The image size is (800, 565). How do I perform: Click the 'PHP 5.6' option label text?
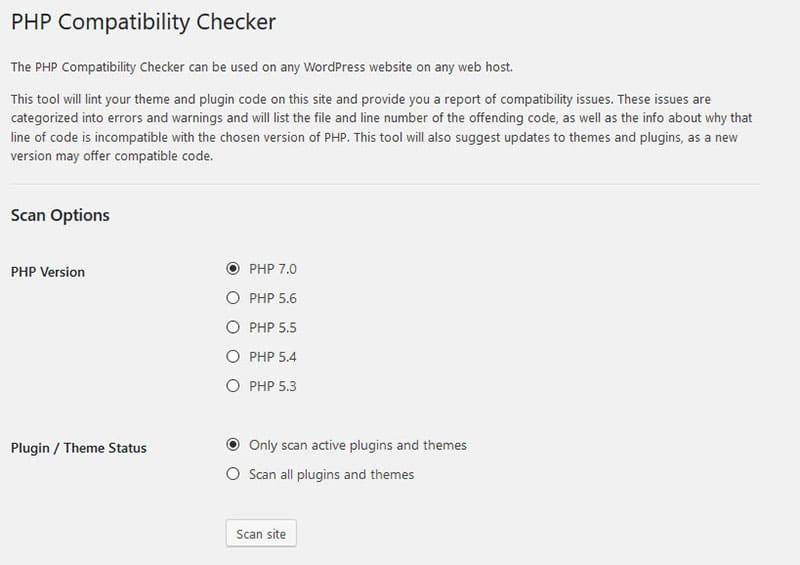pyautogui.click(x=273, y=298)
